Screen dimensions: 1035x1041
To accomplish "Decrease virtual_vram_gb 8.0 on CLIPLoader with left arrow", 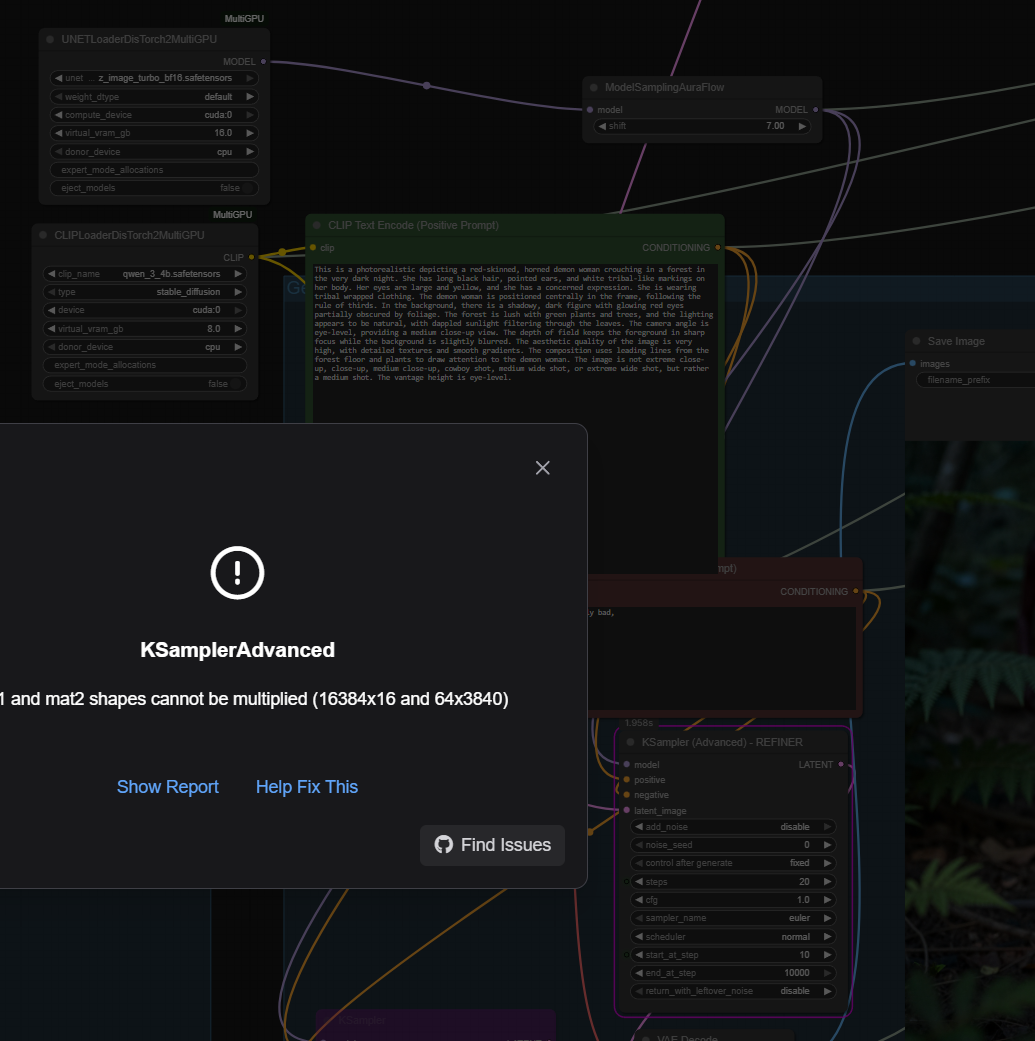I will (x=51, y=329).
